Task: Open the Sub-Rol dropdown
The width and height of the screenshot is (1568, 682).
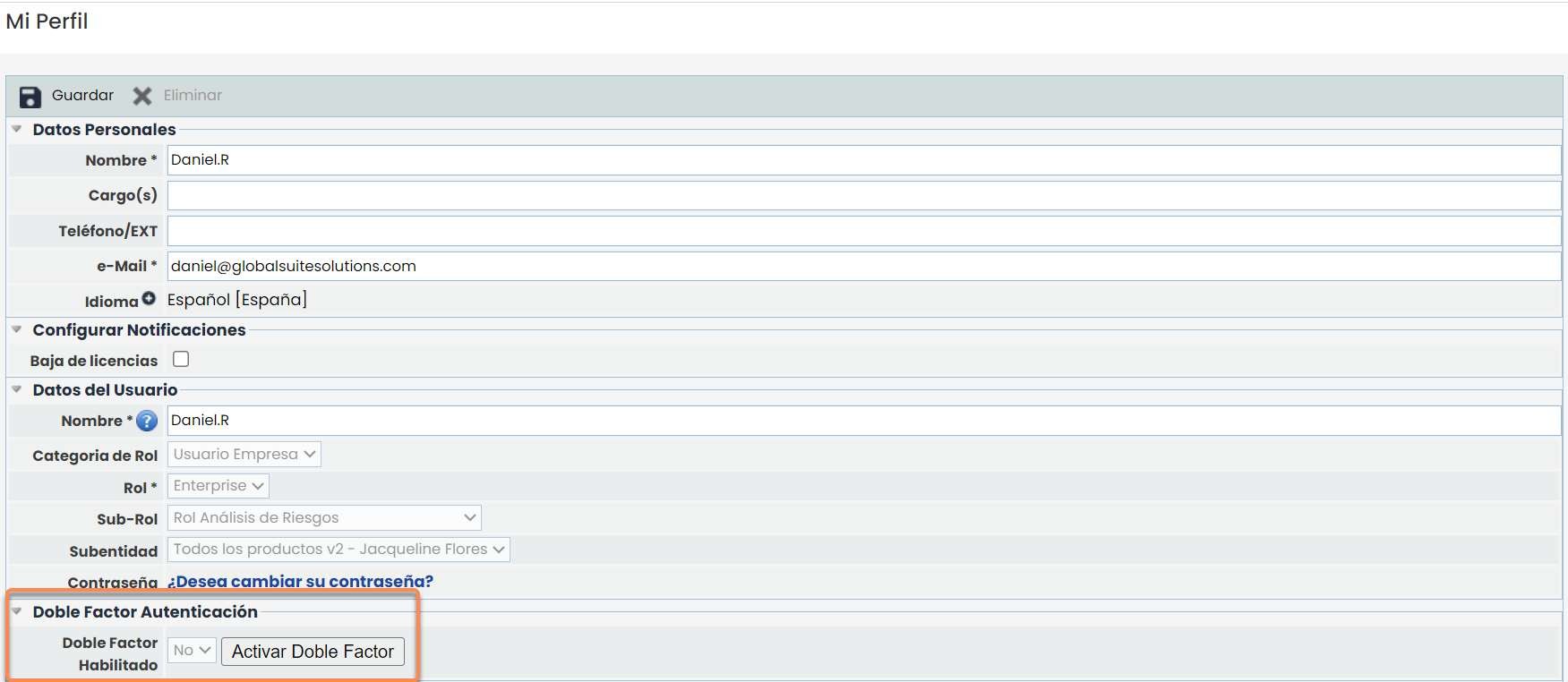Action: pyautogui.click(x=323, y=518)
